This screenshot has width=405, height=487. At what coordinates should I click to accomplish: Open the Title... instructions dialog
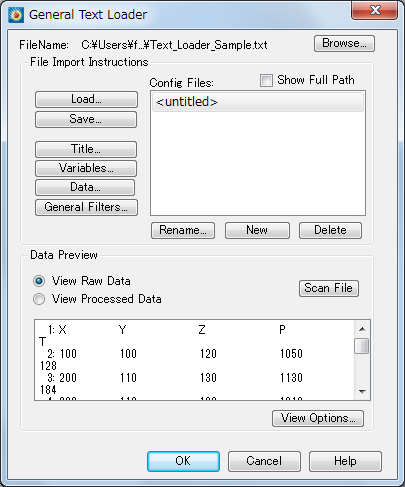click(86, 149)
